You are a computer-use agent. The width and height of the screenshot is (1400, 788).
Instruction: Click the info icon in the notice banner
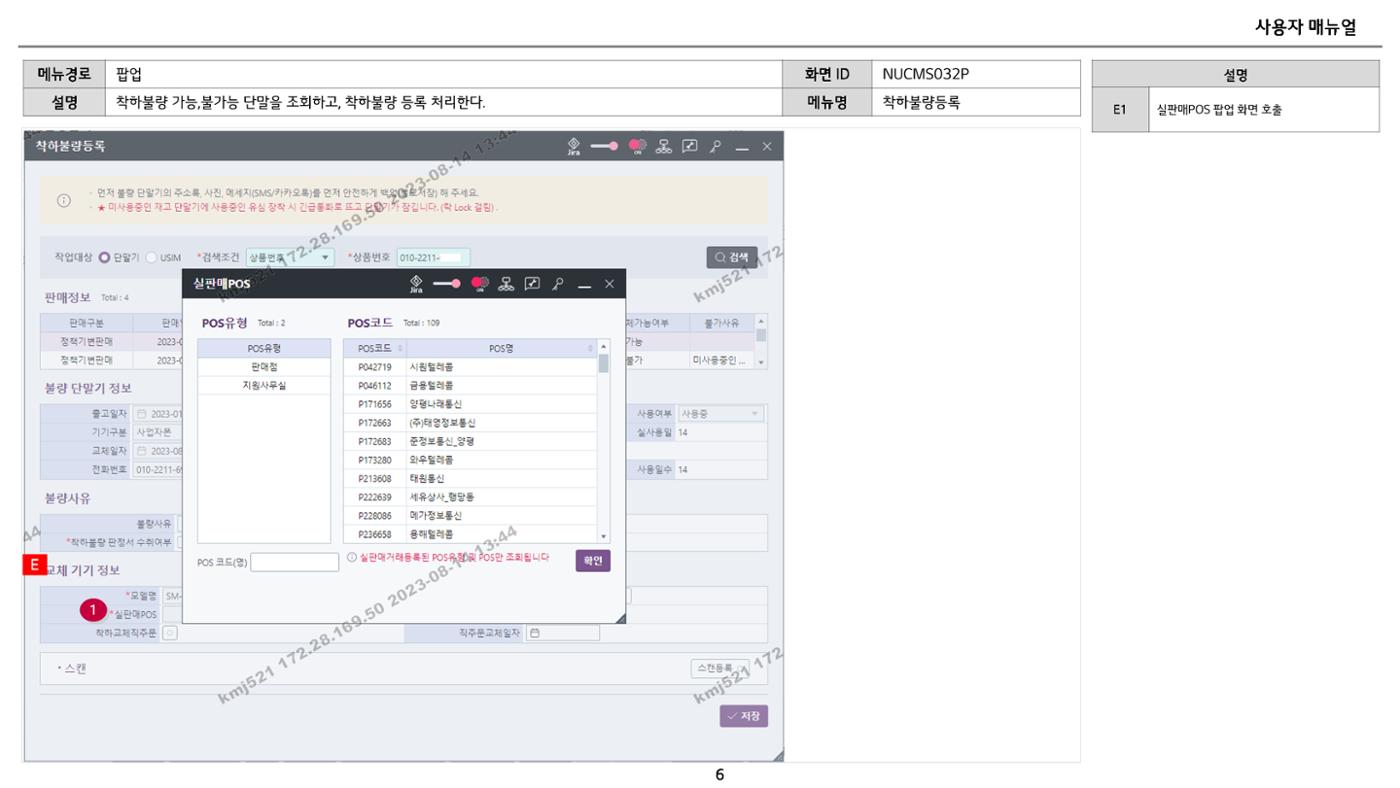tap(65, 199)
